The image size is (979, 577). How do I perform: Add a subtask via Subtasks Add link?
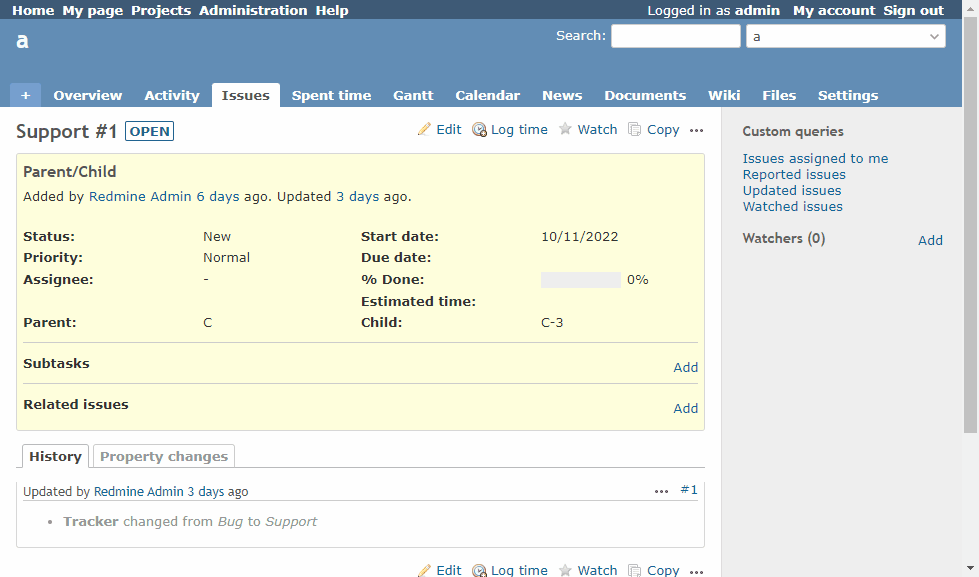pos(686,367)
